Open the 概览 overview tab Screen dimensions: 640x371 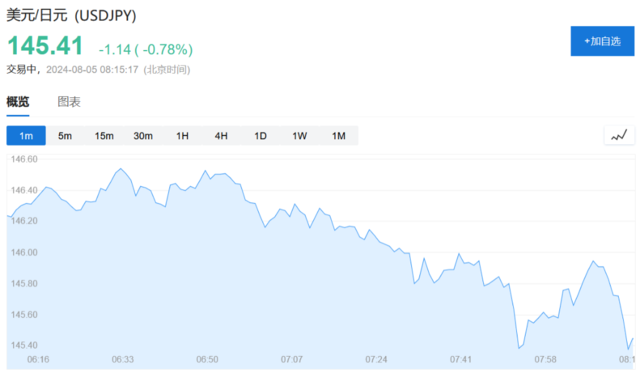coord(18,102)
